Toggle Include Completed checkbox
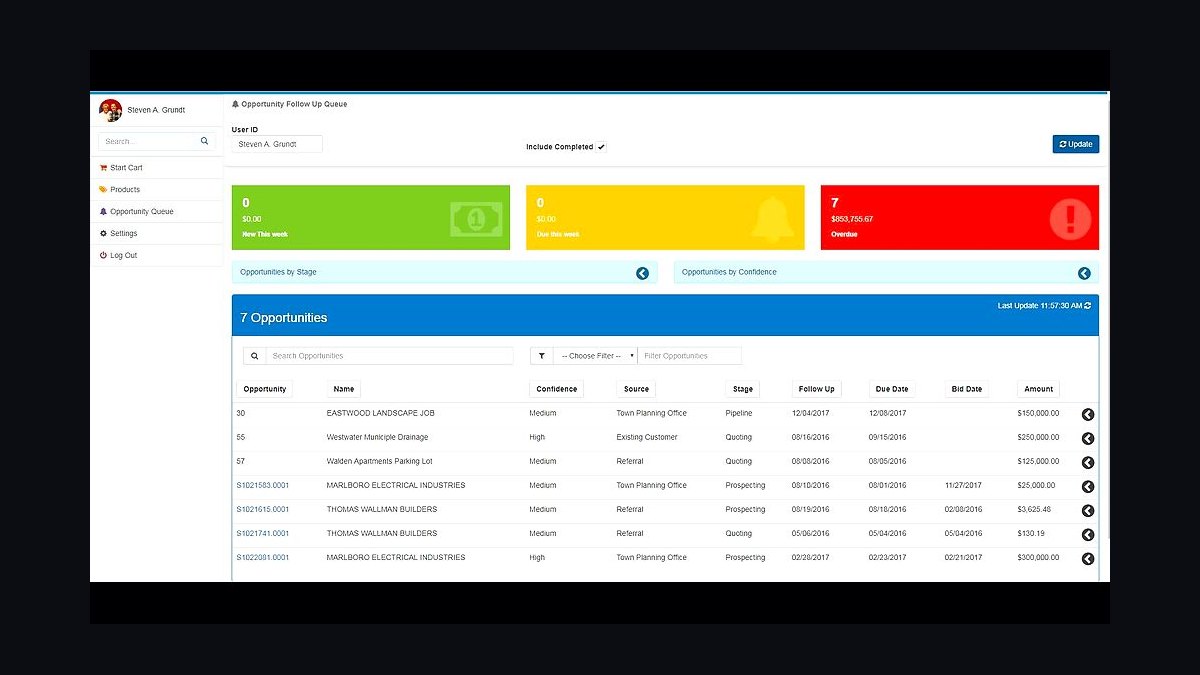 tap(601, 147)
